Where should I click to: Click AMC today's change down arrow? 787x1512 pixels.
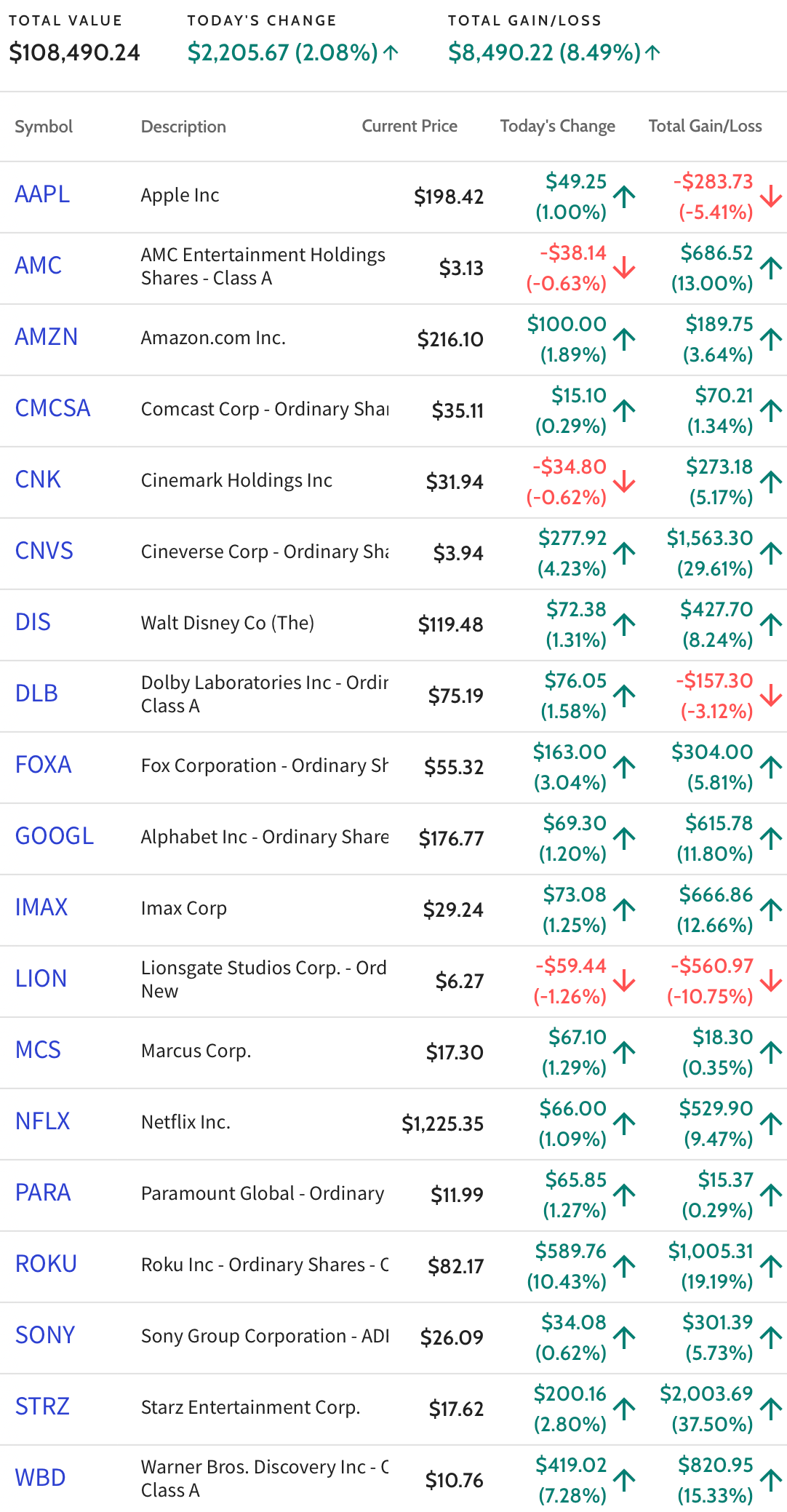pos(624,268)
